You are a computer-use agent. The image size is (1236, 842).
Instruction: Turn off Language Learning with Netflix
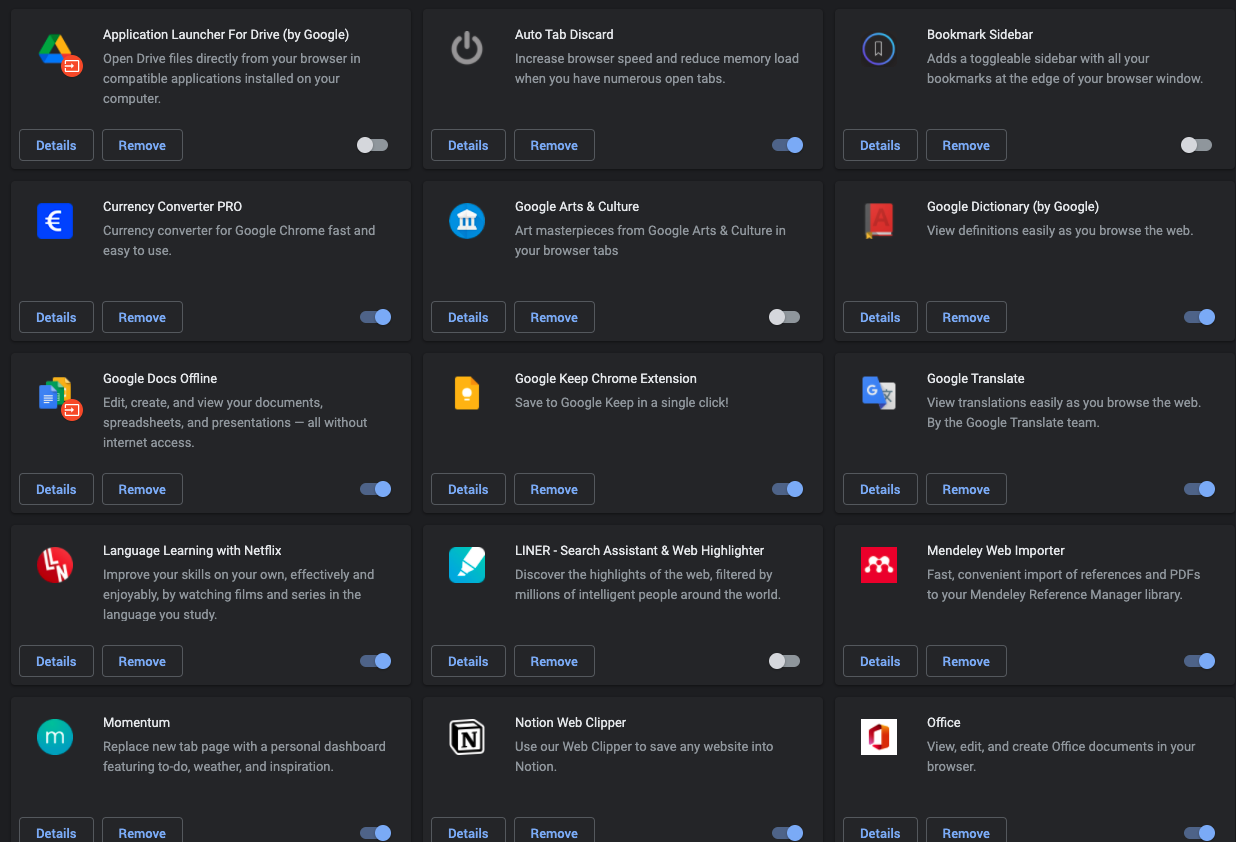click(x=376, y=661)
